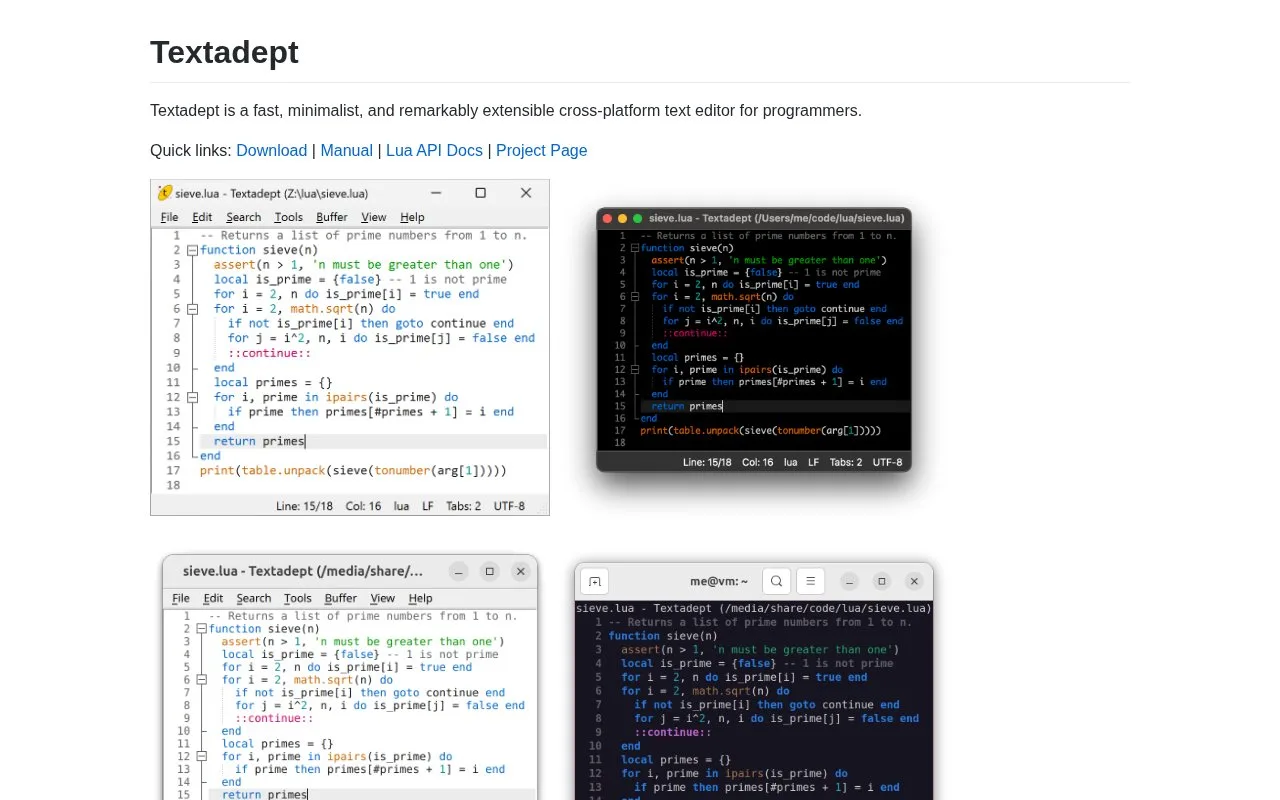Viewport: 1280px width, 800px height.
Task: Open File menu in Linux light Textadept window
Action: coord(181,598)
